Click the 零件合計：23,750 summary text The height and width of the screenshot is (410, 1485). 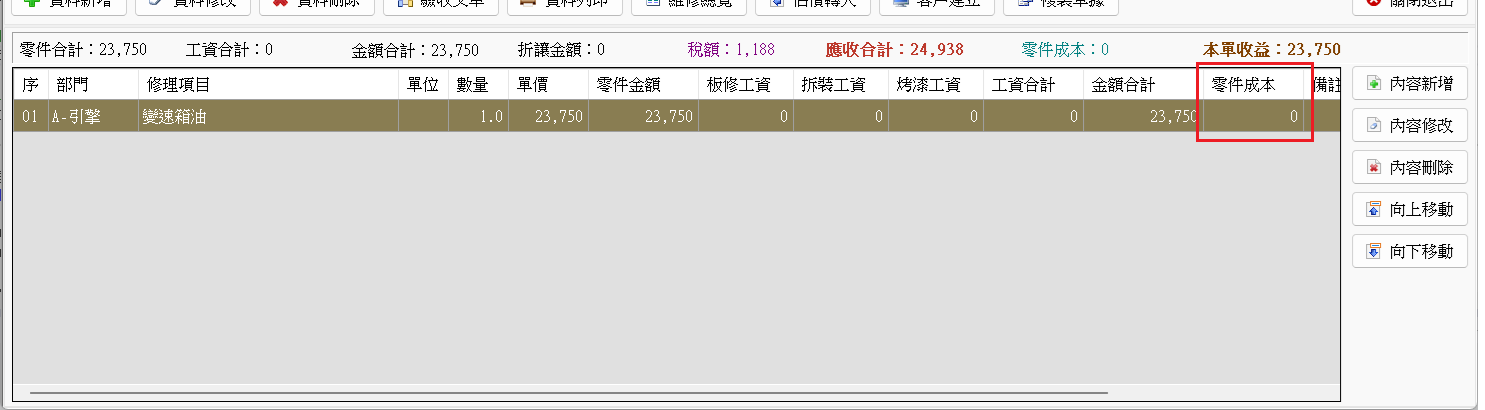[84, 49]
